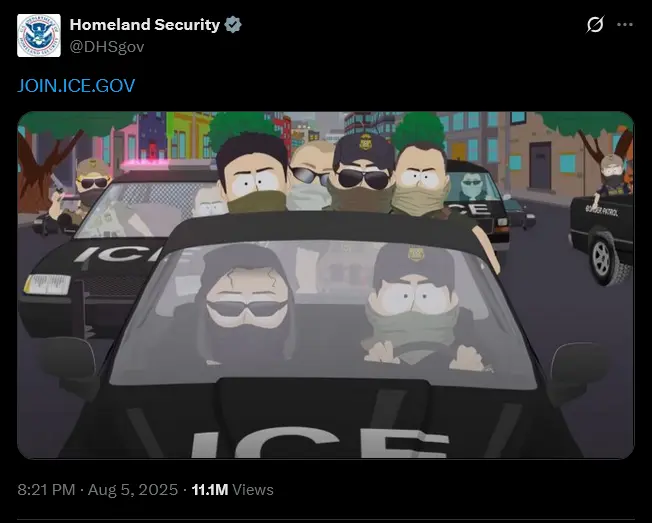The width and height of the screenshot is (652, 523).
Task: Click the word Views beside 11.1M
Action: 253,489
